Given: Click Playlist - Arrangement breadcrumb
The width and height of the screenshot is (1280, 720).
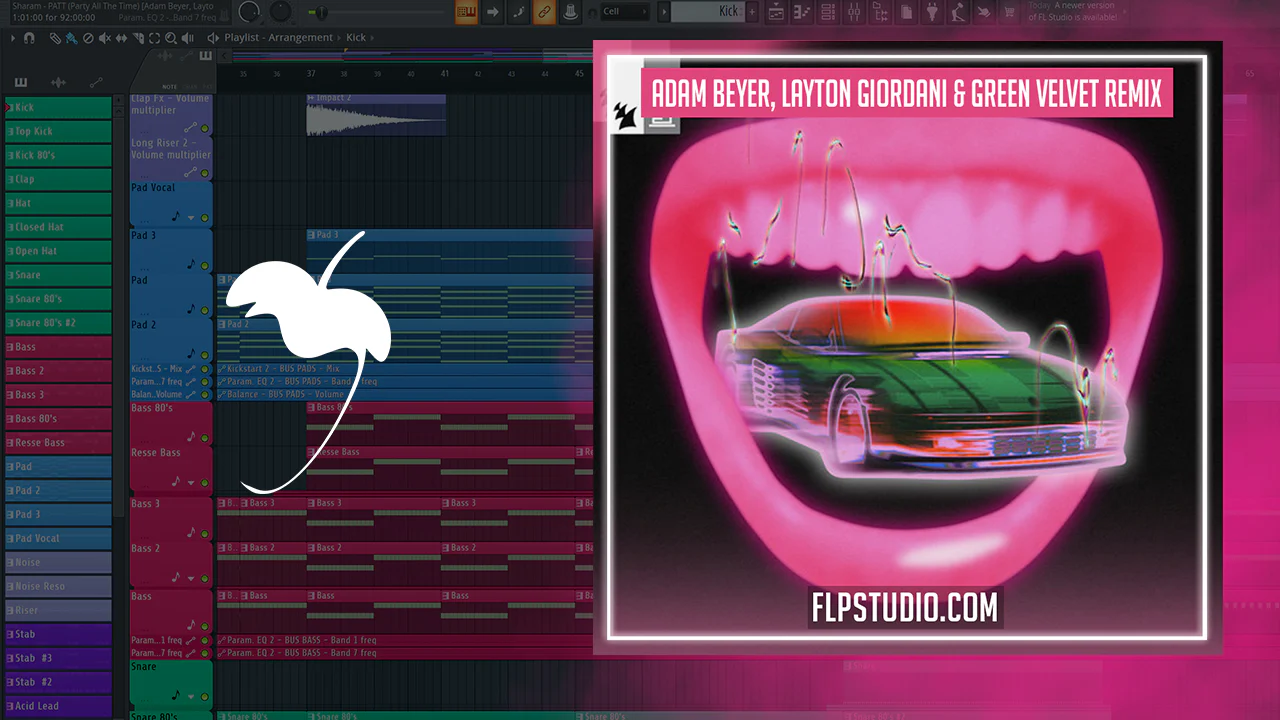Looking at the screenshot, I should pyautogui.click(x=279, y=38).
